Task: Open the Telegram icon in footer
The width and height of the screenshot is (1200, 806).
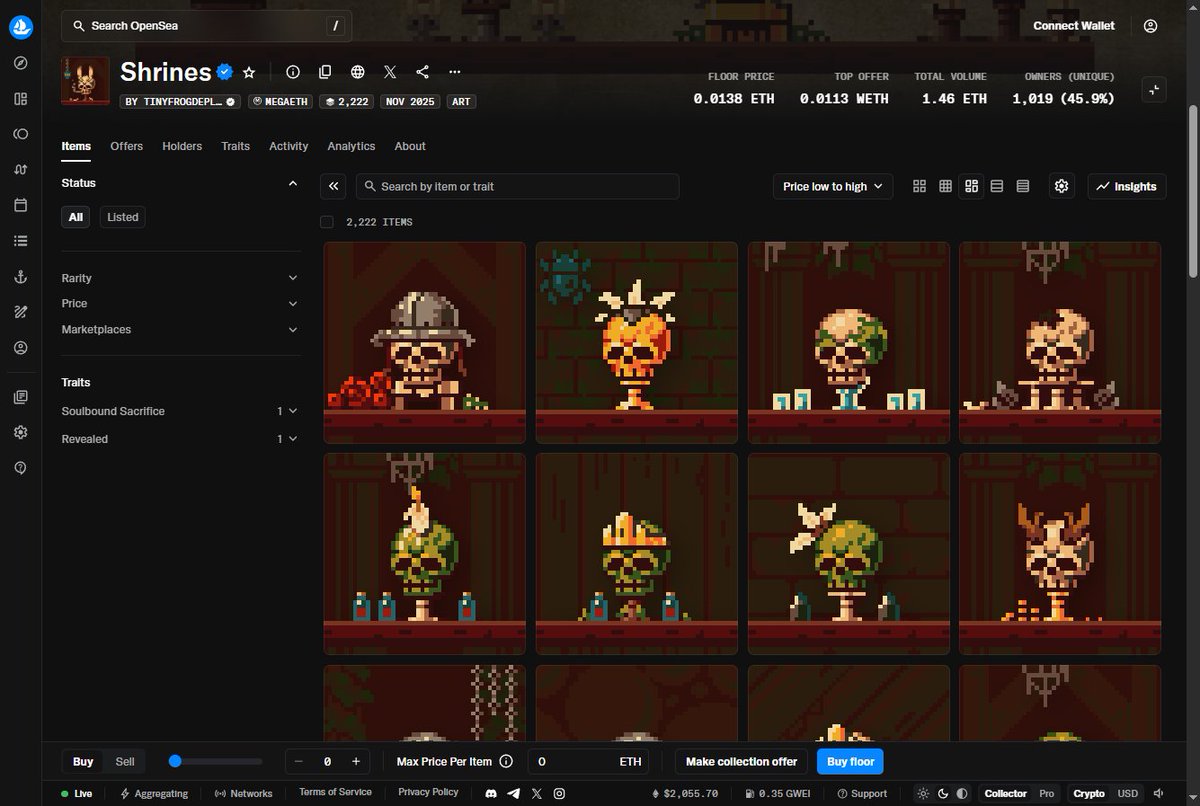Action: click(514, 793)
